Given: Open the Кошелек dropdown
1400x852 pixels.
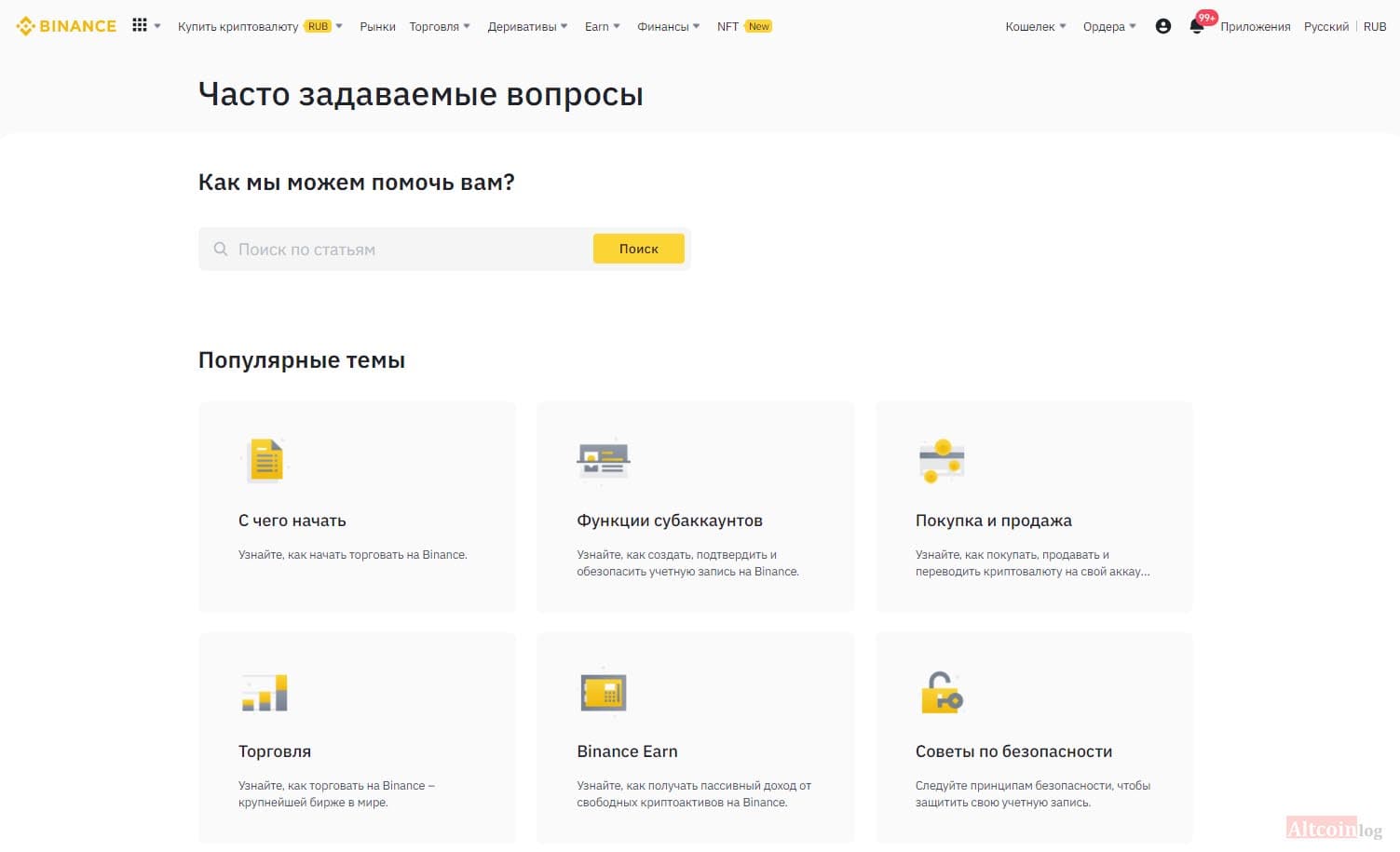Looking at the screenshot, I should point(1036,26).
